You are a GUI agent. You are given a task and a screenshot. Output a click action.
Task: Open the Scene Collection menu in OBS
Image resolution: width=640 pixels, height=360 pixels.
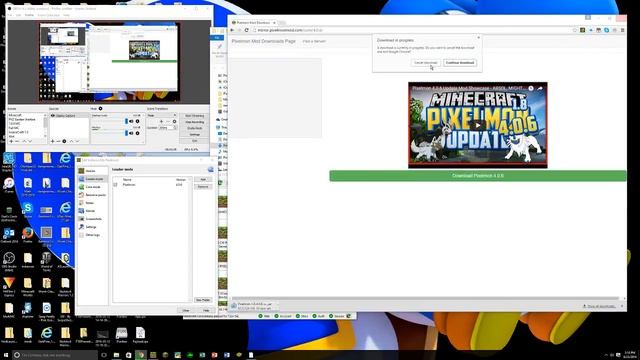click(x=49, y=15)
